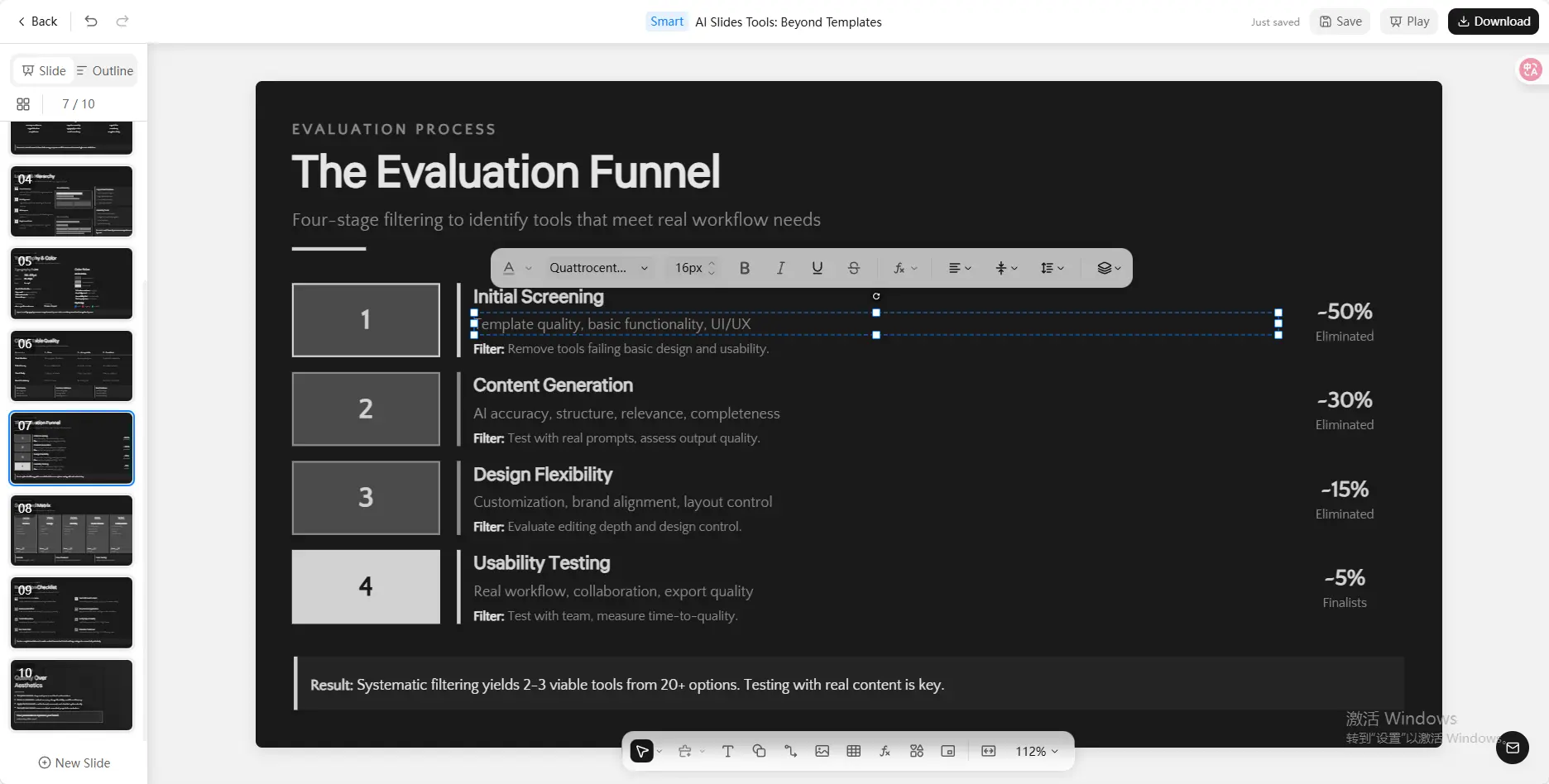Open the vertical alignment dropdown
The width and height of the screenshot is (1549, 784).
click(1006, 268)
